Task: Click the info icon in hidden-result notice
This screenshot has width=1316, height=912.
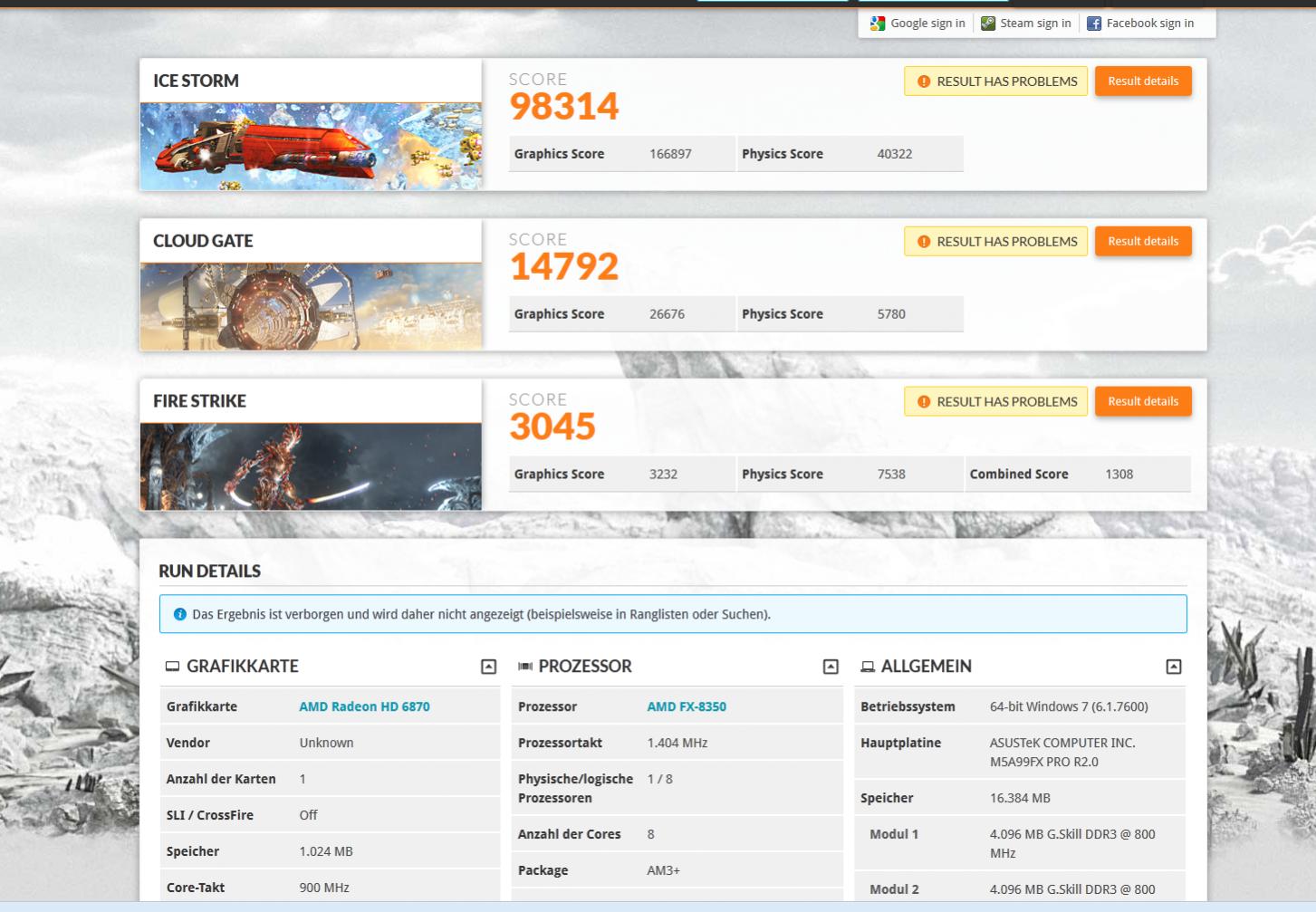Action: coord(180,614)
